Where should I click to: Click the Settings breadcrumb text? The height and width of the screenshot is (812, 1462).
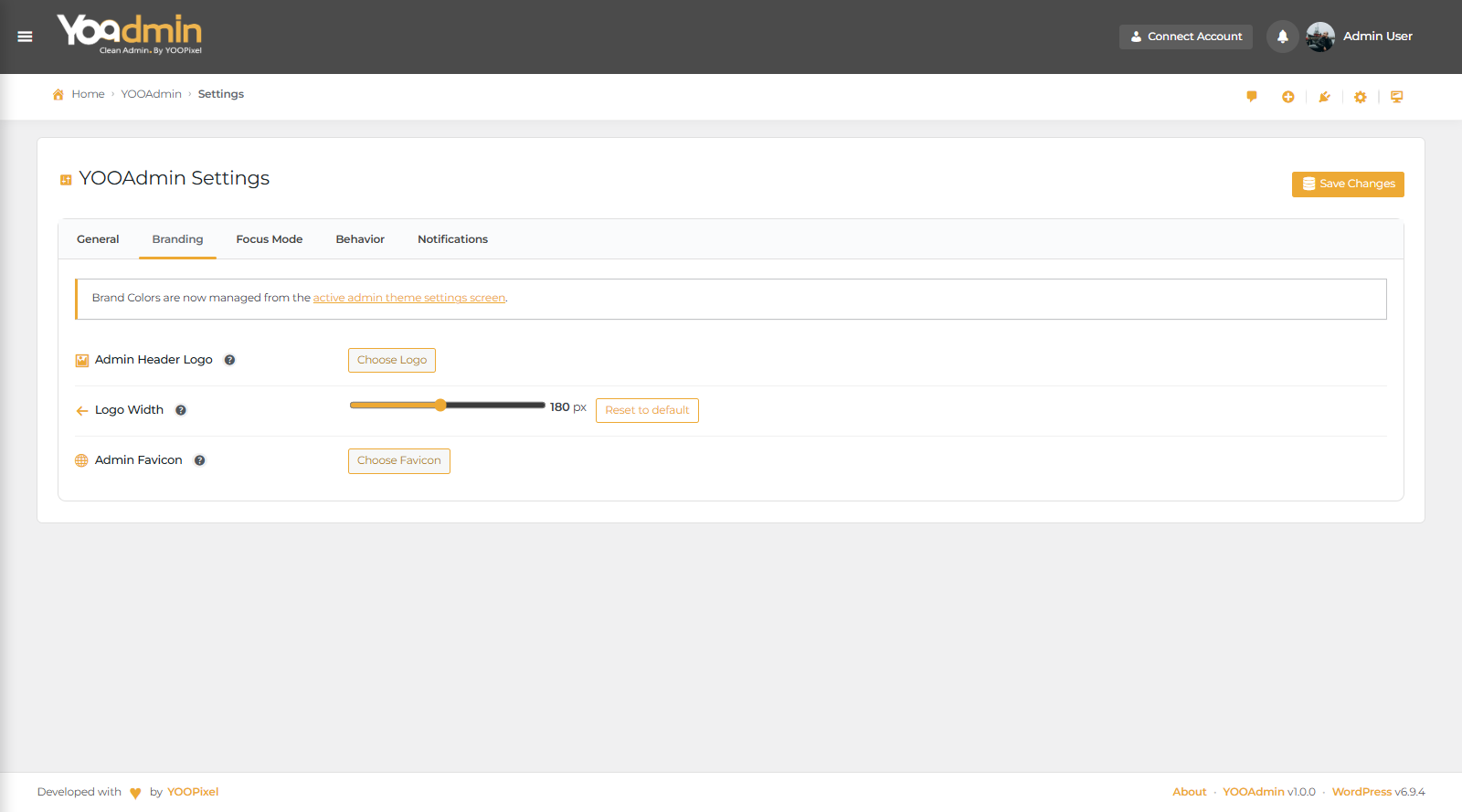(221, 94)
